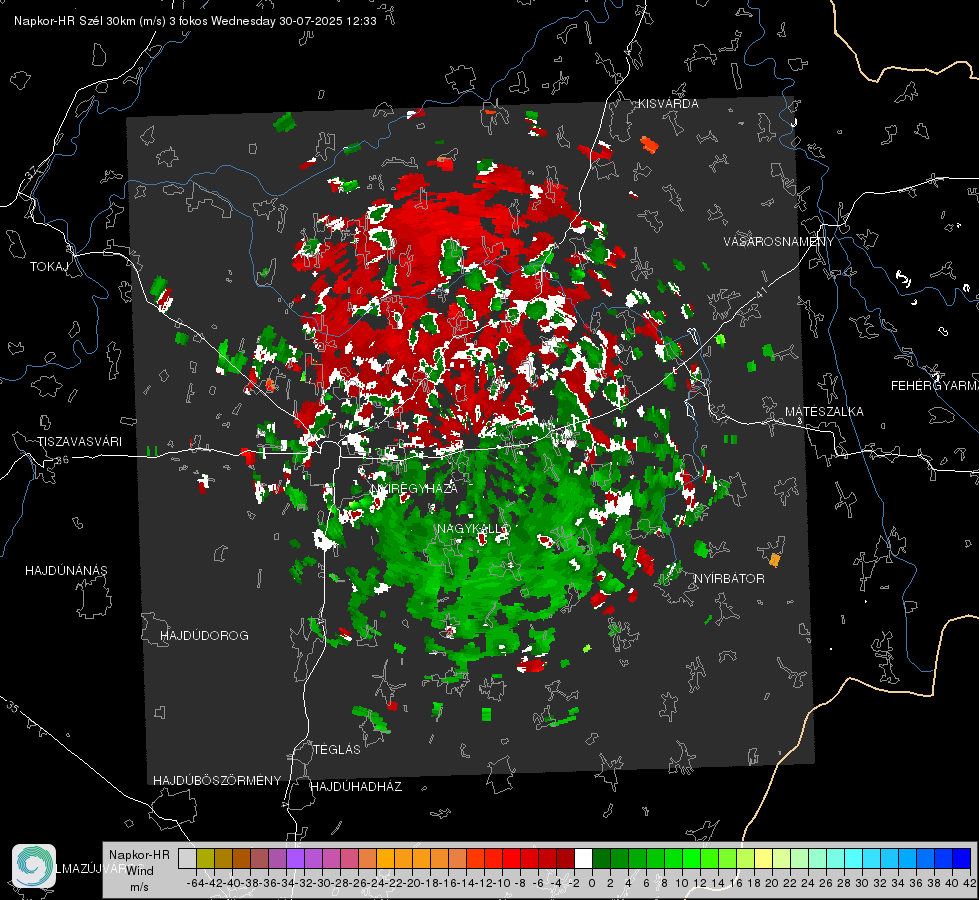Click the legend value label '42'
979x900 pixels.
pos(970,883)
